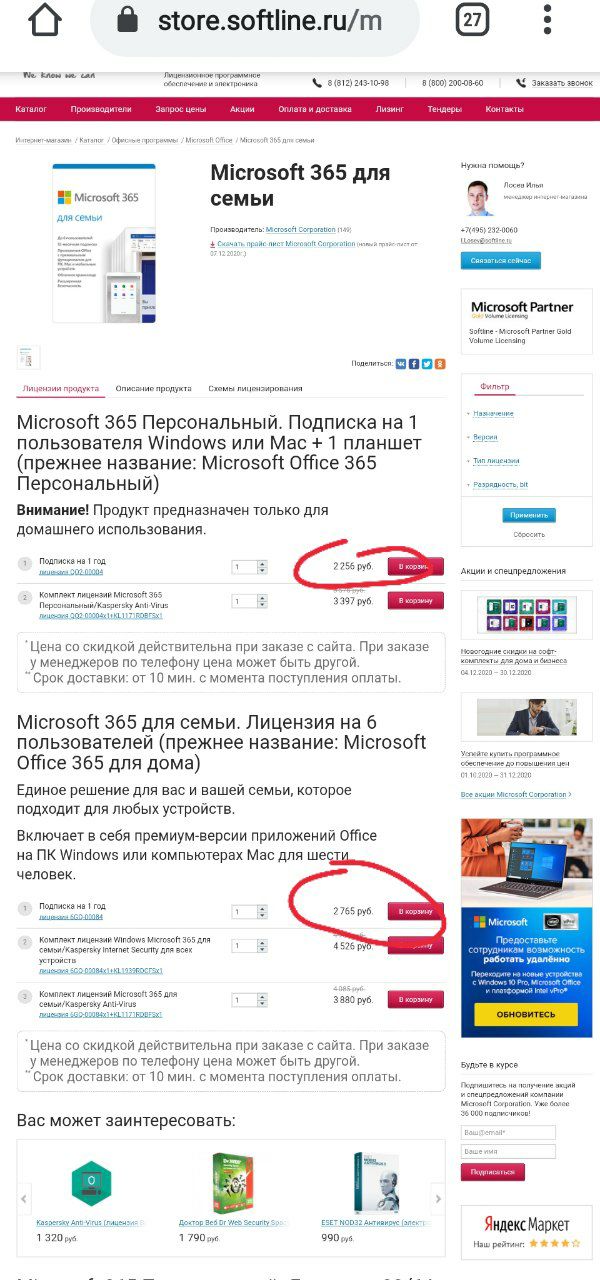Tap the browser home icon
This screenshot has width=600, height=1280.
(x=46, y=19)
